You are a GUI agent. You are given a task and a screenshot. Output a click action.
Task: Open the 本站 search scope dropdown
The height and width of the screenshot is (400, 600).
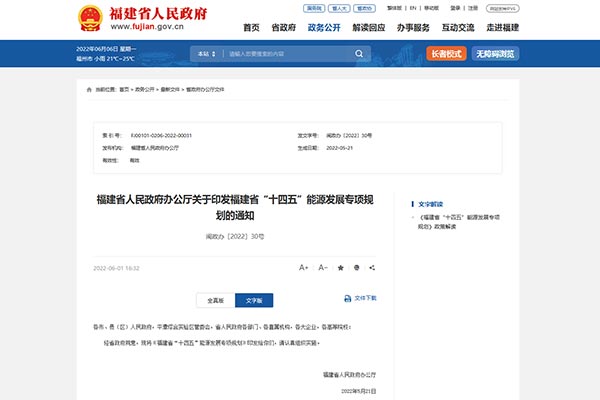pos(207,53)
